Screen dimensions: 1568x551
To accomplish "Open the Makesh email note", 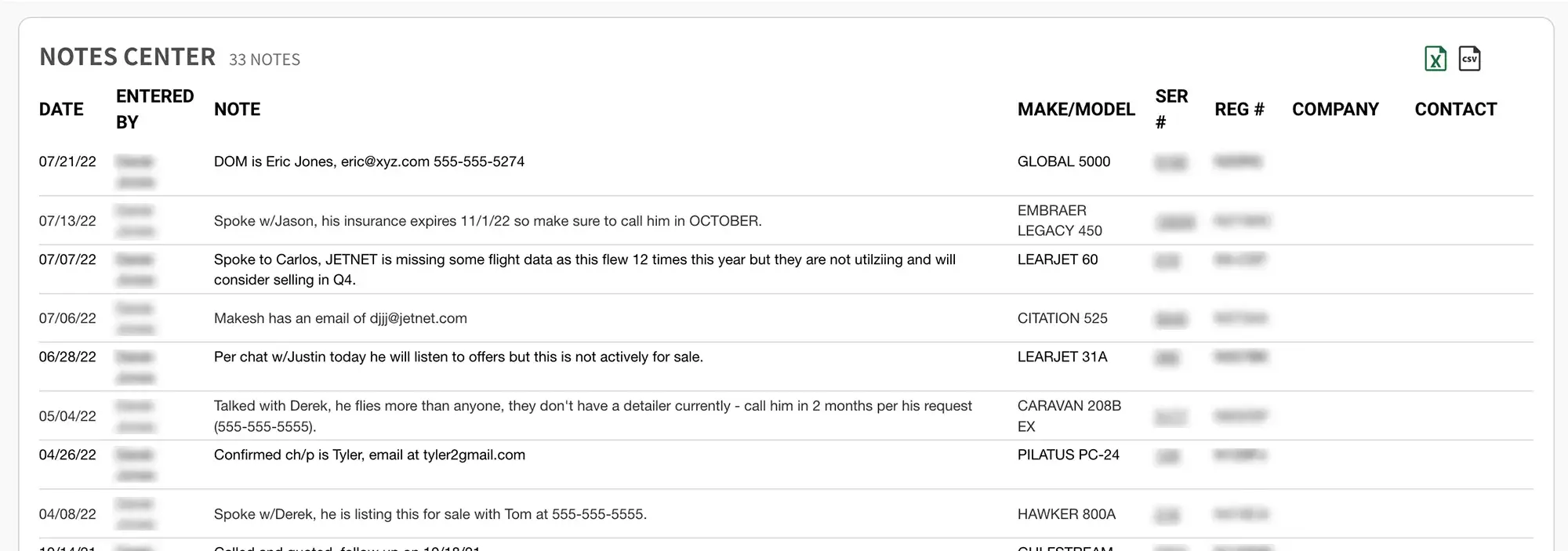I will click(x=340, y=318).
